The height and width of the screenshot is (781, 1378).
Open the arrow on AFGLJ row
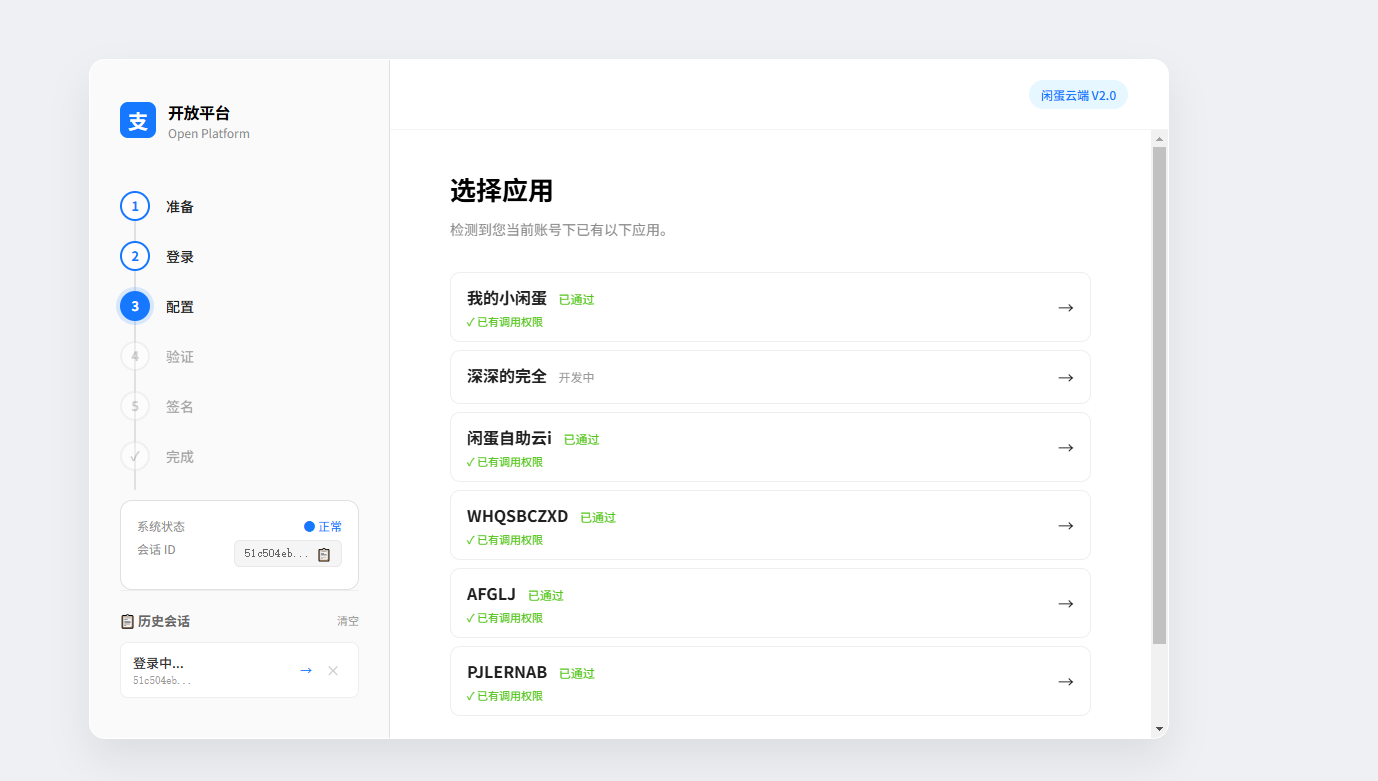pyautogui.click(x=1066, y=603)
